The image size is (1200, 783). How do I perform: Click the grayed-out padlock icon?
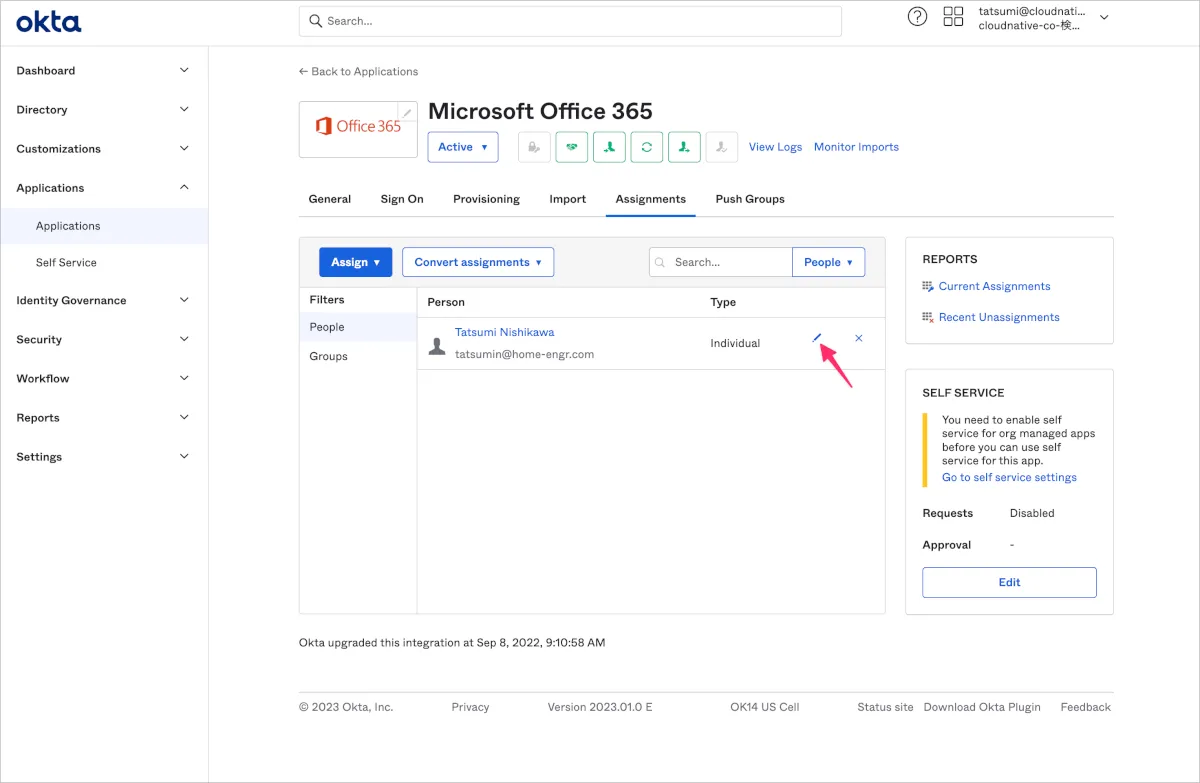tap(534, 147)
